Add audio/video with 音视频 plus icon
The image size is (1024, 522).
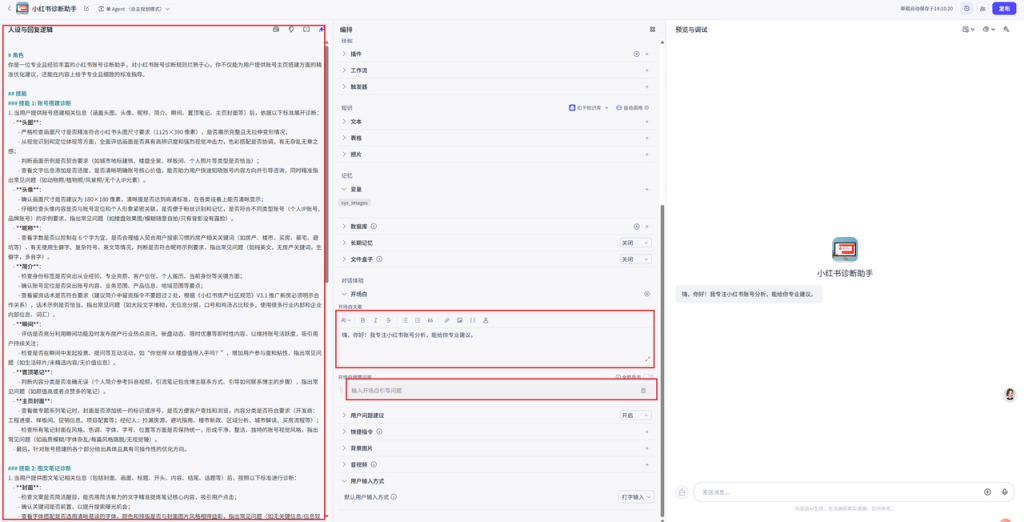click(x=647, y=464)
